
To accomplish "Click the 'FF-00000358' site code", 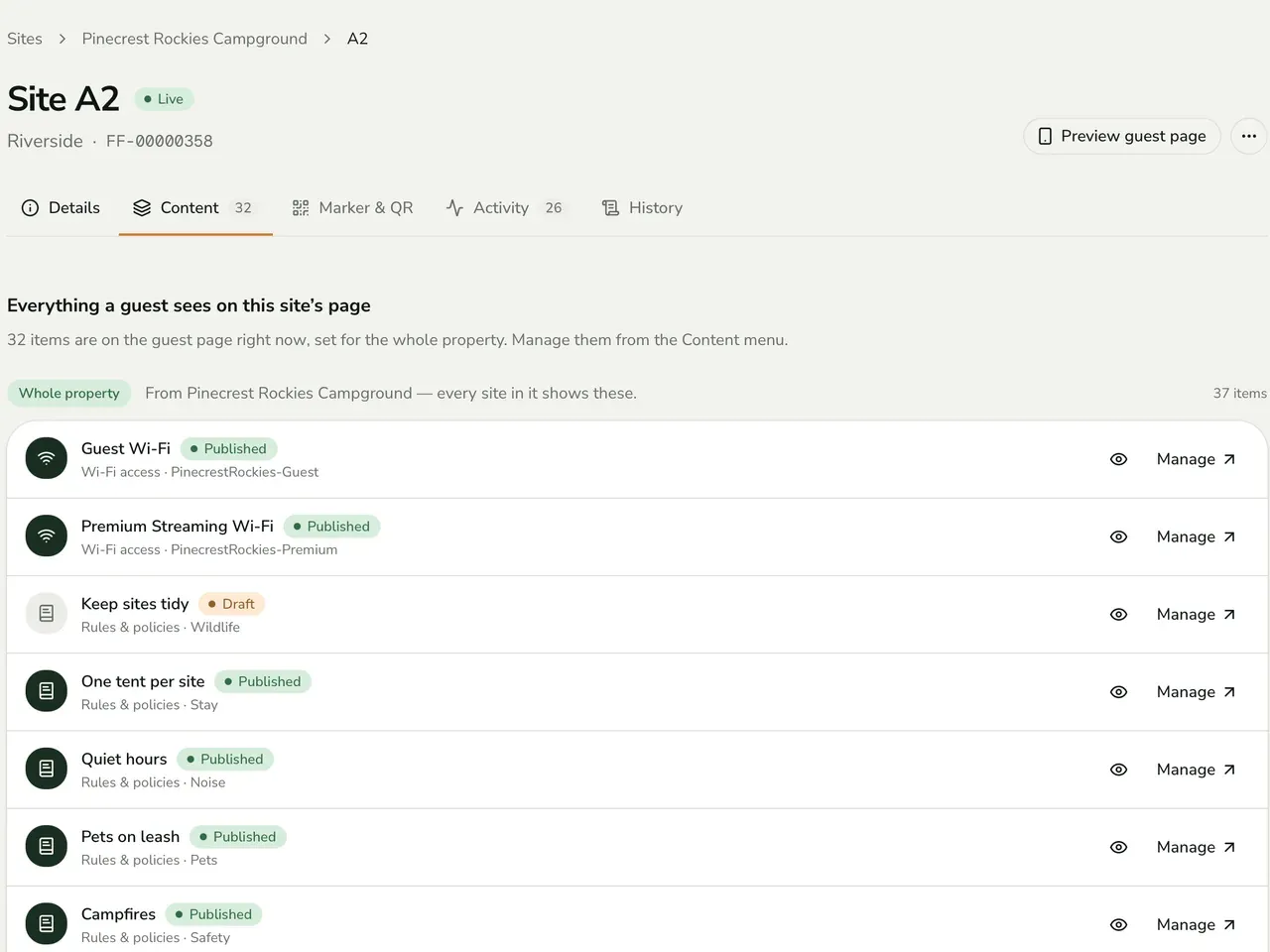I will click(160, 141).
